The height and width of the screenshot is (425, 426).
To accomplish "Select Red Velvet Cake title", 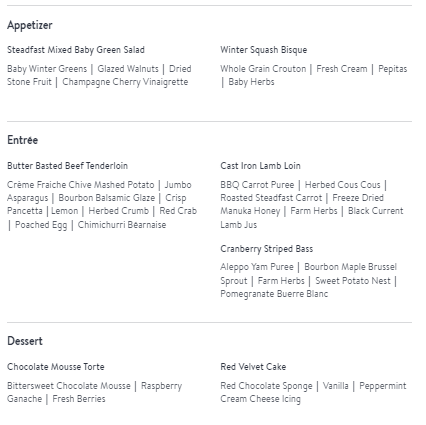I will [253, 367].
